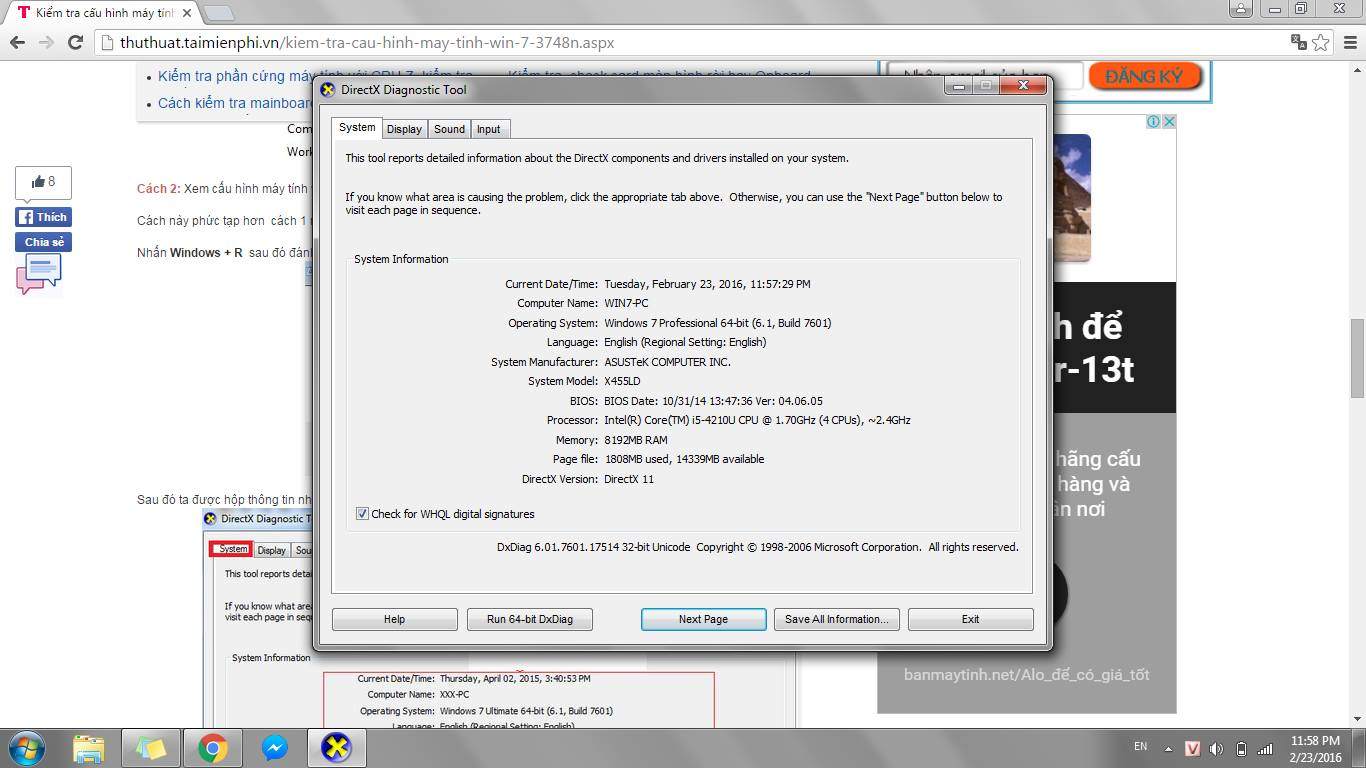Open Sticky Notes from the taskbar
The image size is (1366, 768).
[x=152, y=748]
